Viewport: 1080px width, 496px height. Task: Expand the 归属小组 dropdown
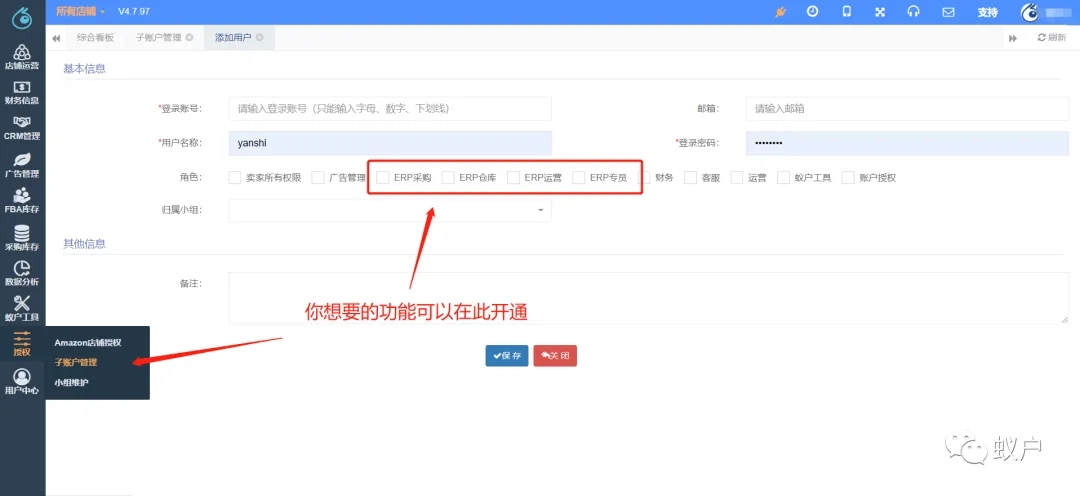tap(390, 210)
